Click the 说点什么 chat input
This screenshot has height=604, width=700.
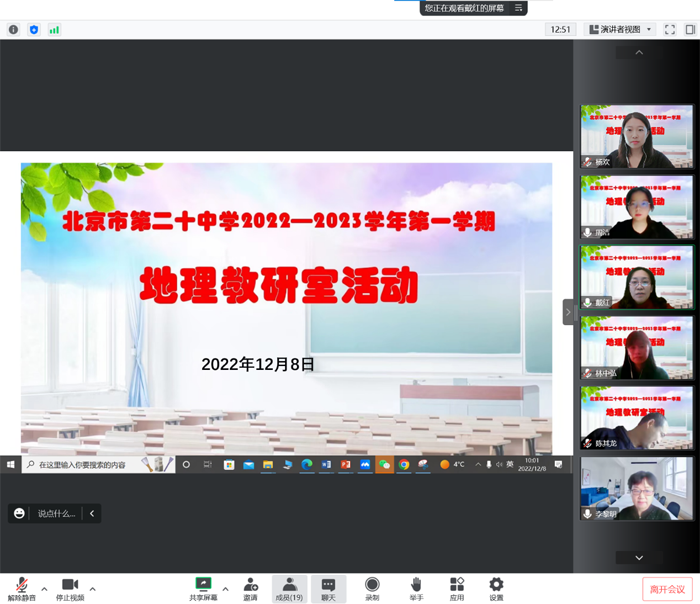[56, 513]
